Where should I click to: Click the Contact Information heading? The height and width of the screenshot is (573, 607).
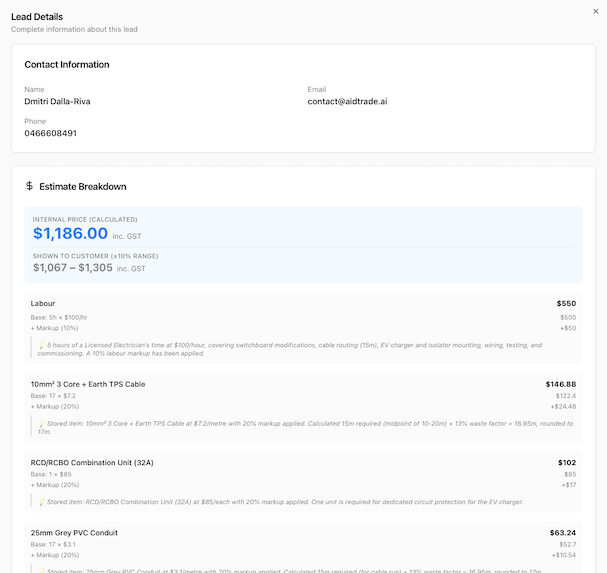pos(67,65)
